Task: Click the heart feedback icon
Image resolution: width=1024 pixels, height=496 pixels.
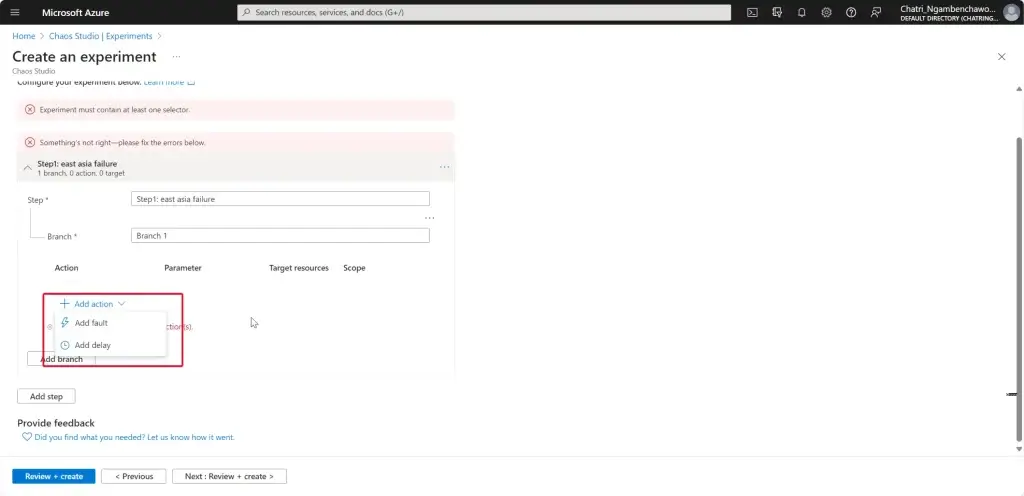Action: (x=27, y=437)
